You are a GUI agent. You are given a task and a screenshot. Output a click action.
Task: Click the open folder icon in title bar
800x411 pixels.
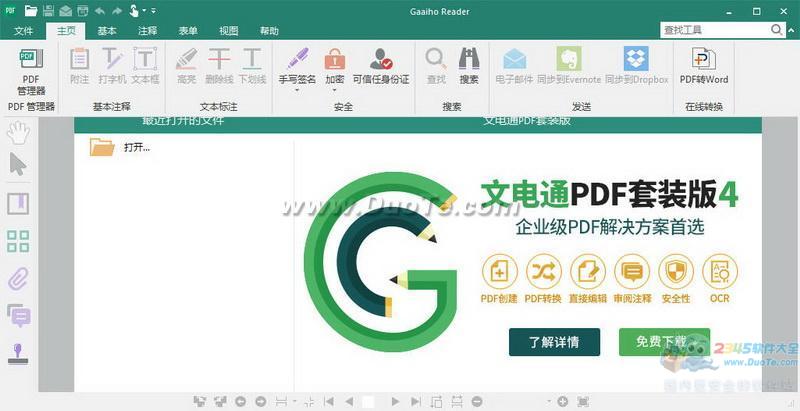(x=31, y=10)
